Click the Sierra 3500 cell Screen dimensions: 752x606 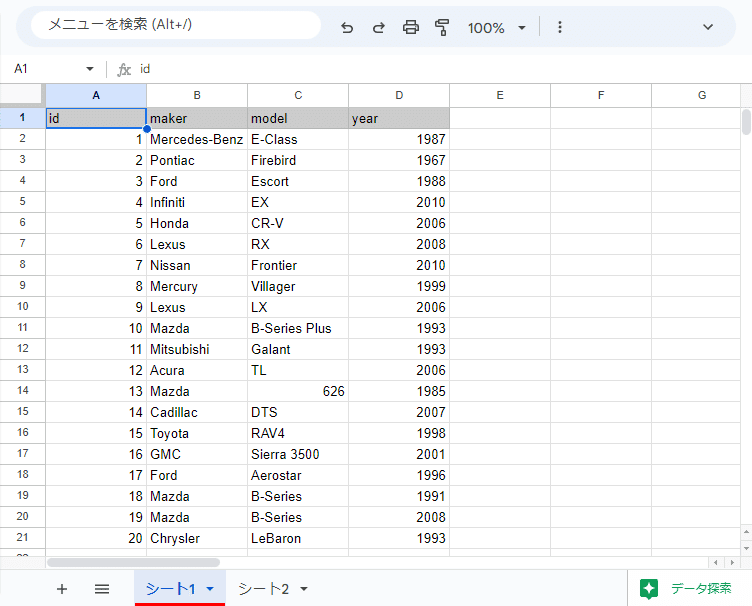298,454
